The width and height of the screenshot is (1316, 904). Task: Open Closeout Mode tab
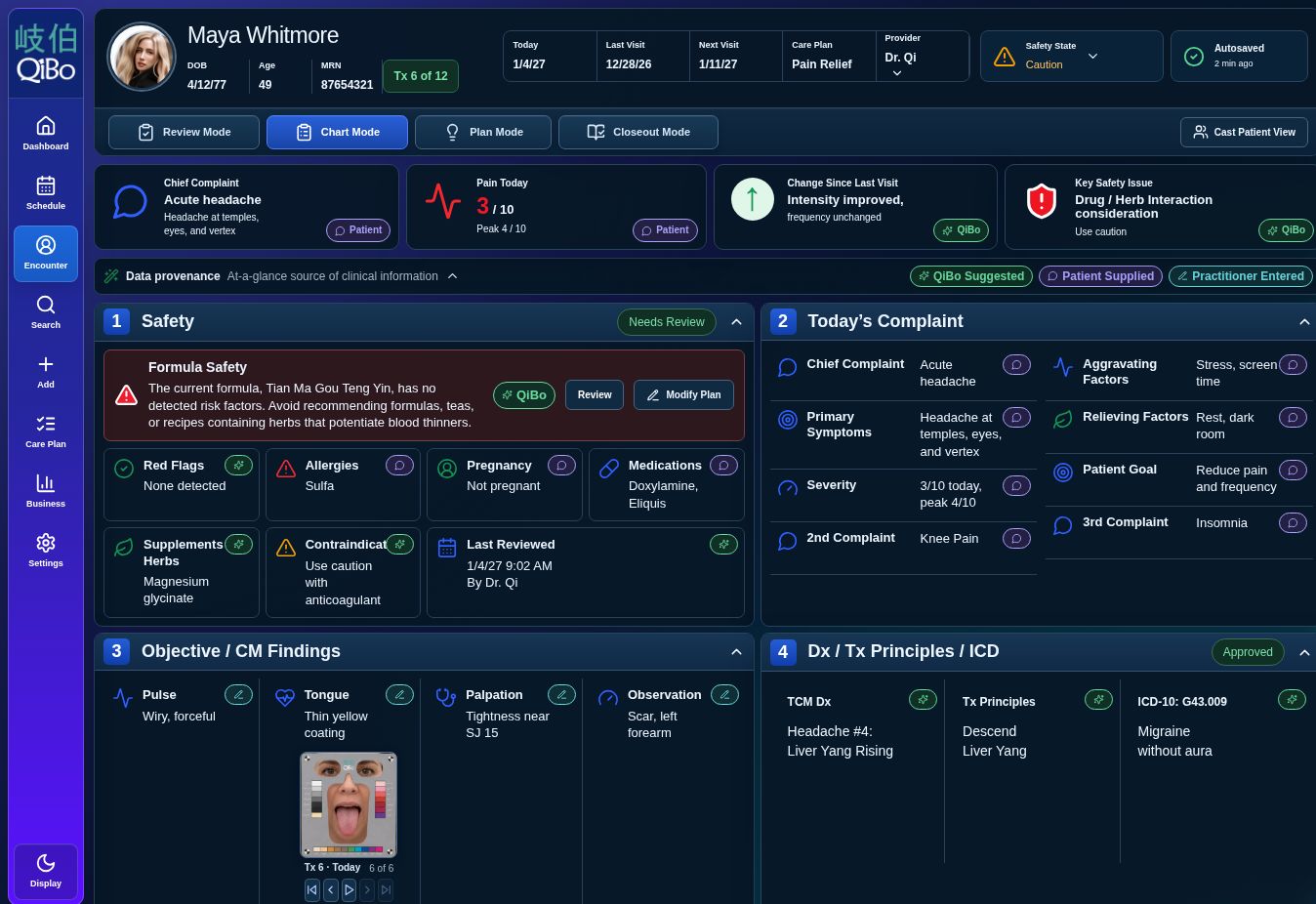tap(638, 132)
